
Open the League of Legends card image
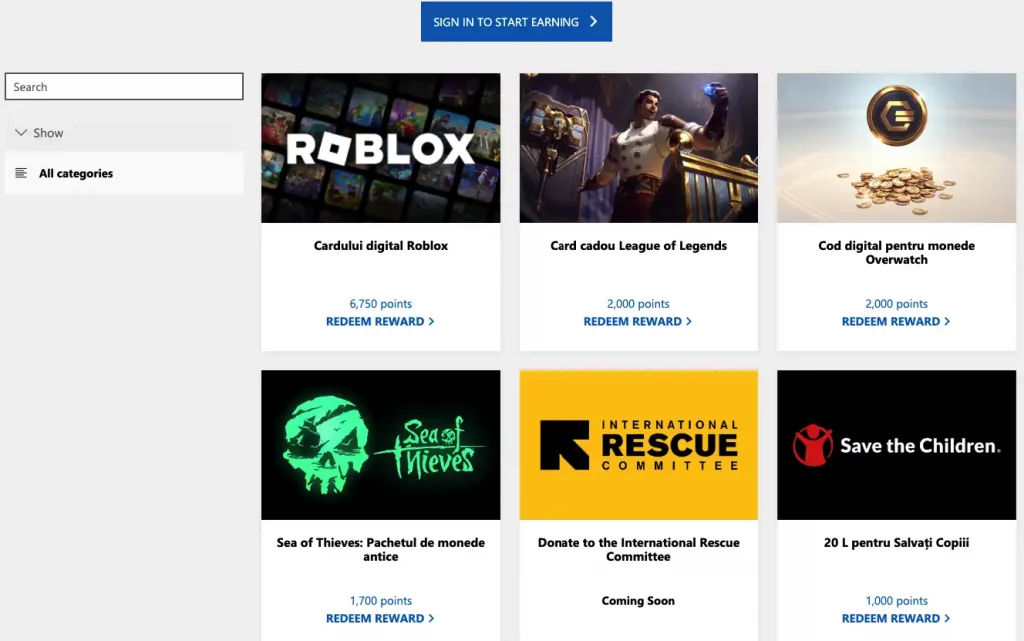tap(638, 148)
